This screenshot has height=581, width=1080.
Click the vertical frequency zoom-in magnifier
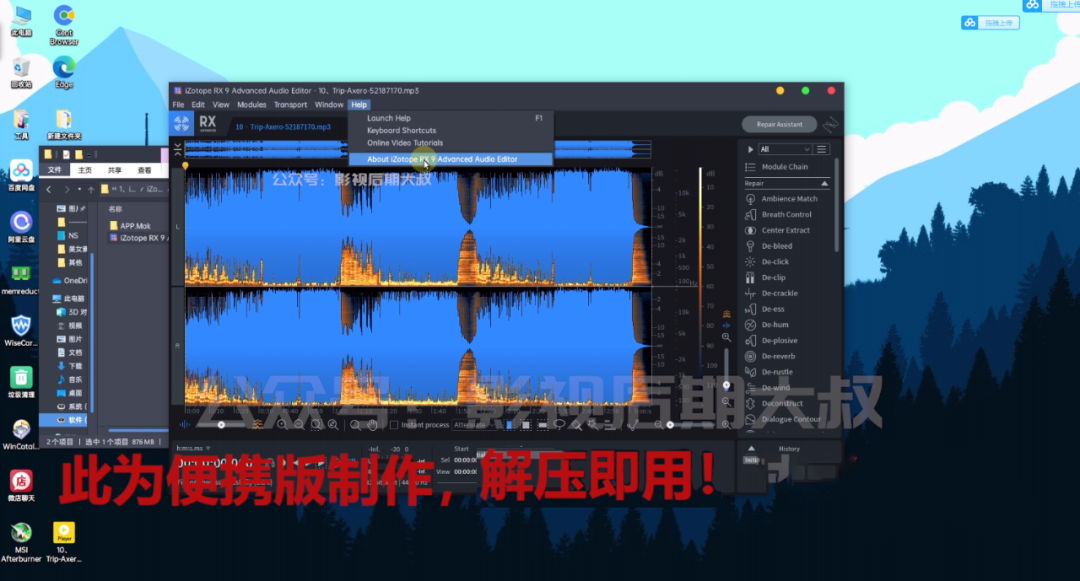726,337
